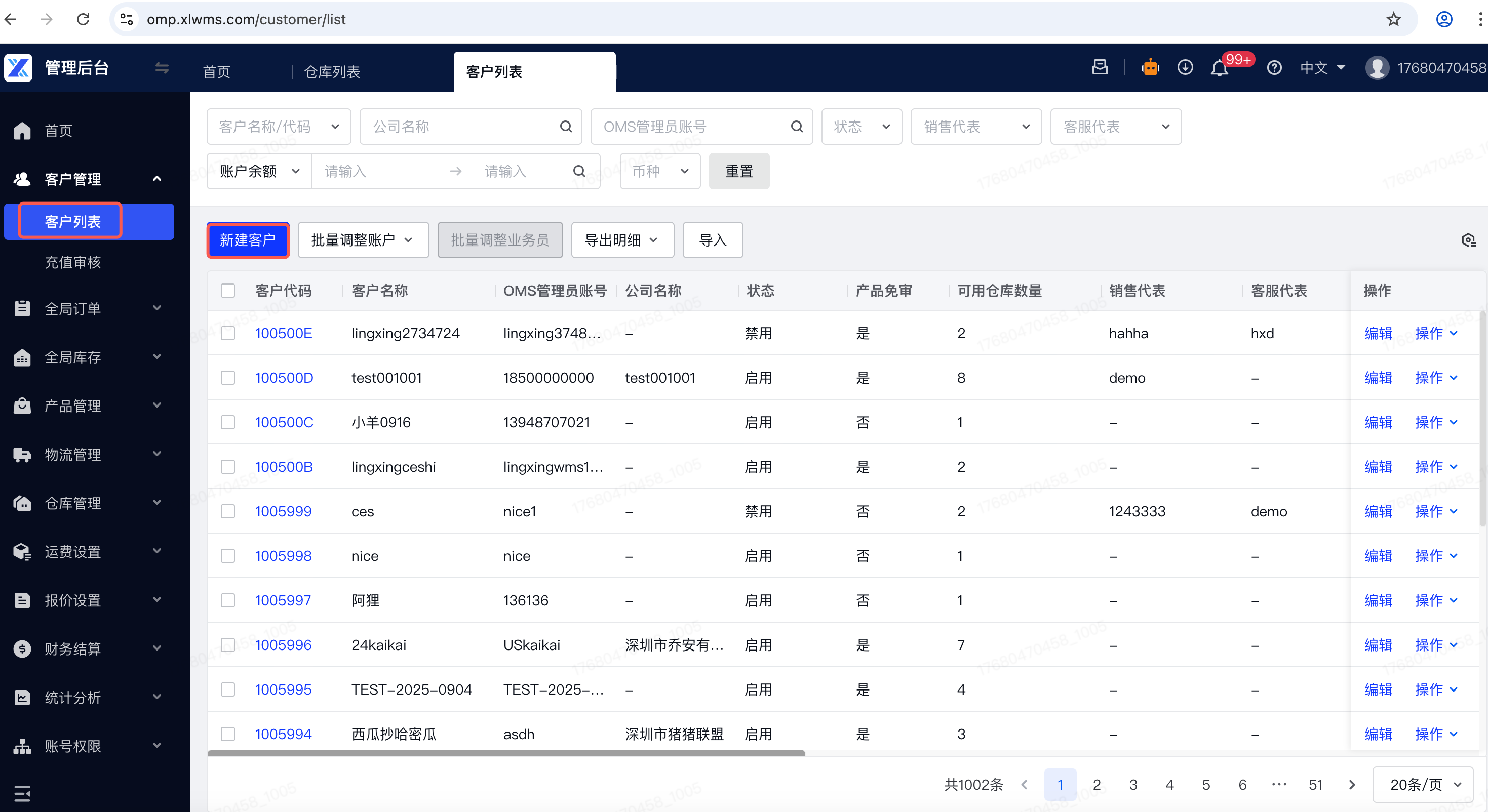
Task: Click the inbox tray icon in the header
Action: tap(1100, 67)
